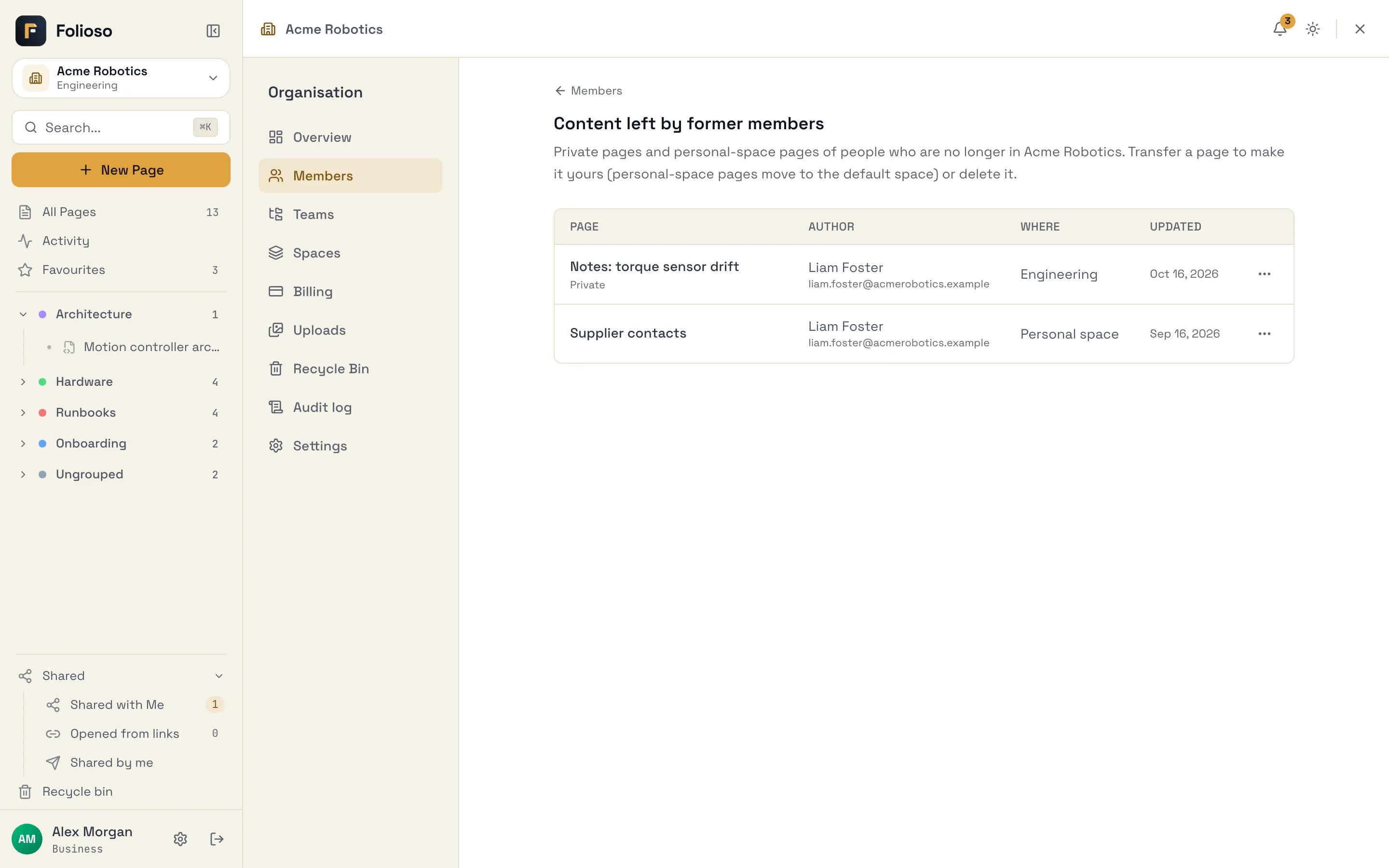1389x868 pixels.
Task: Click the AUTHOR column header
Action: click(831, 227)
